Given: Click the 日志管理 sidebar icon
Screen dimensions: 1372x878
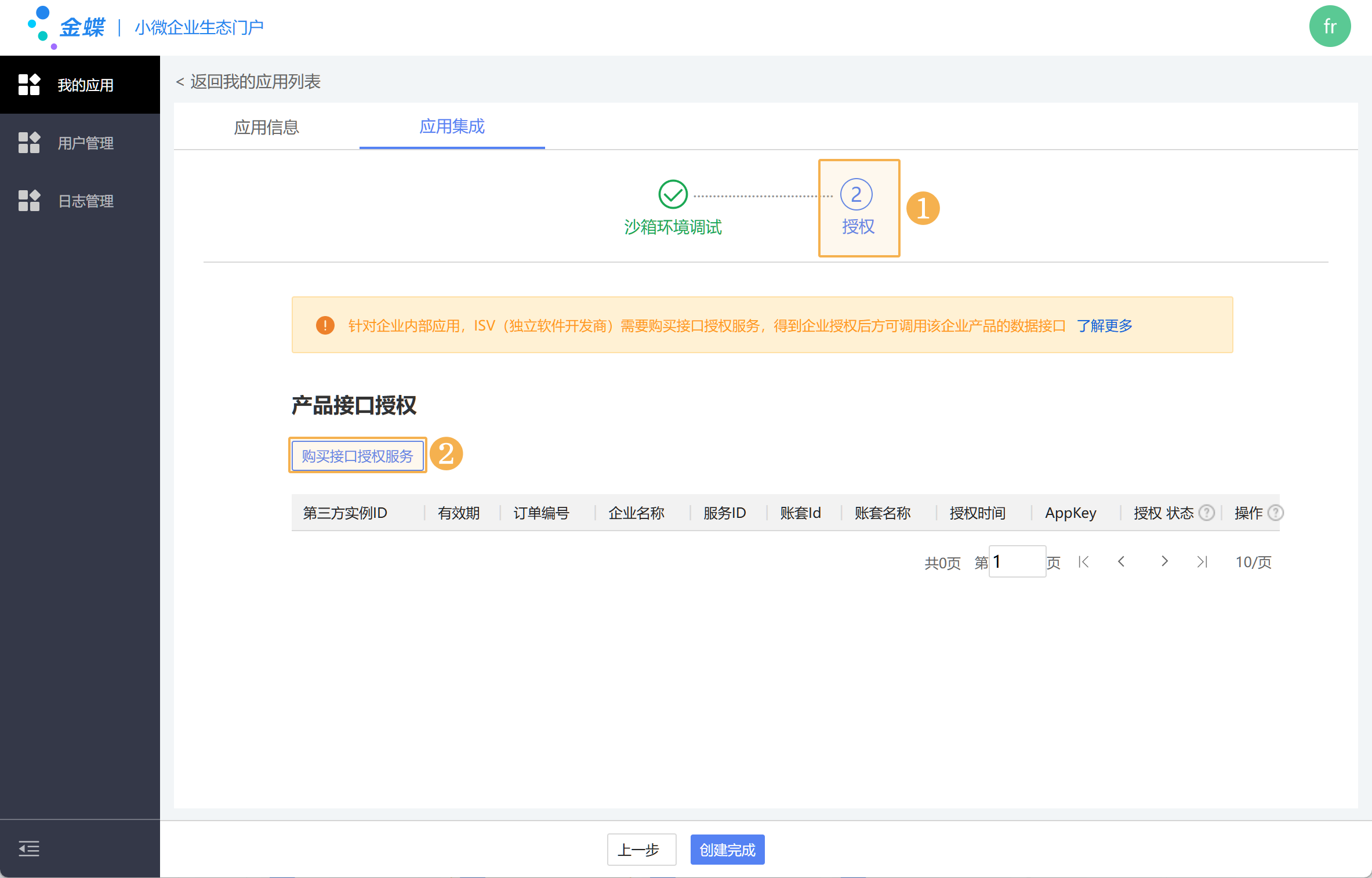Looking at the screenshot, I should pos(29,201).
